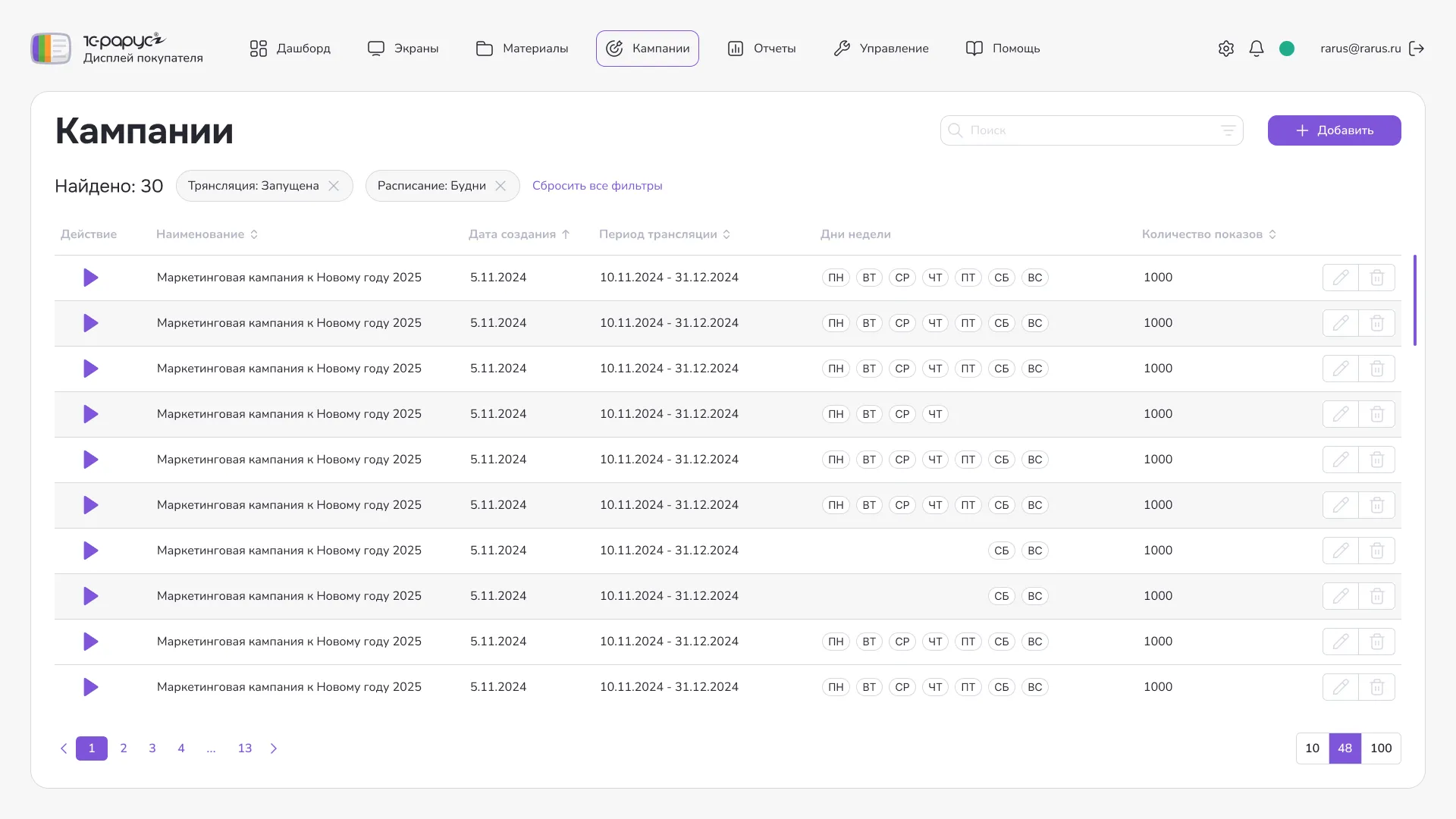The image size is (1456, 819).
Task: Remove the 'Трансляция: Запущена' filter chip
Action: 334,186
